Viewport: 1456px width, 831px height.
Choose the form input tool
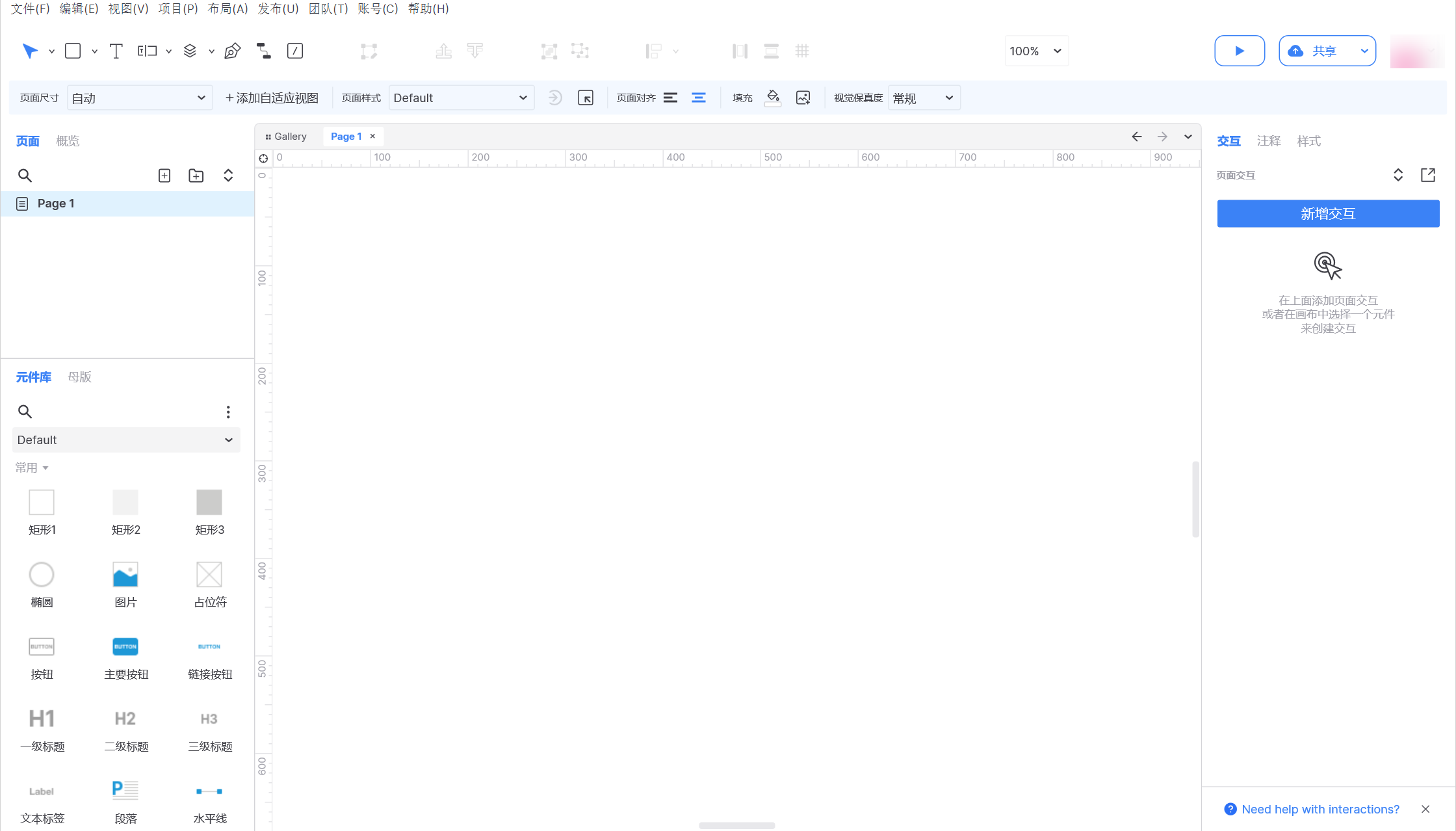pos(148,51)
